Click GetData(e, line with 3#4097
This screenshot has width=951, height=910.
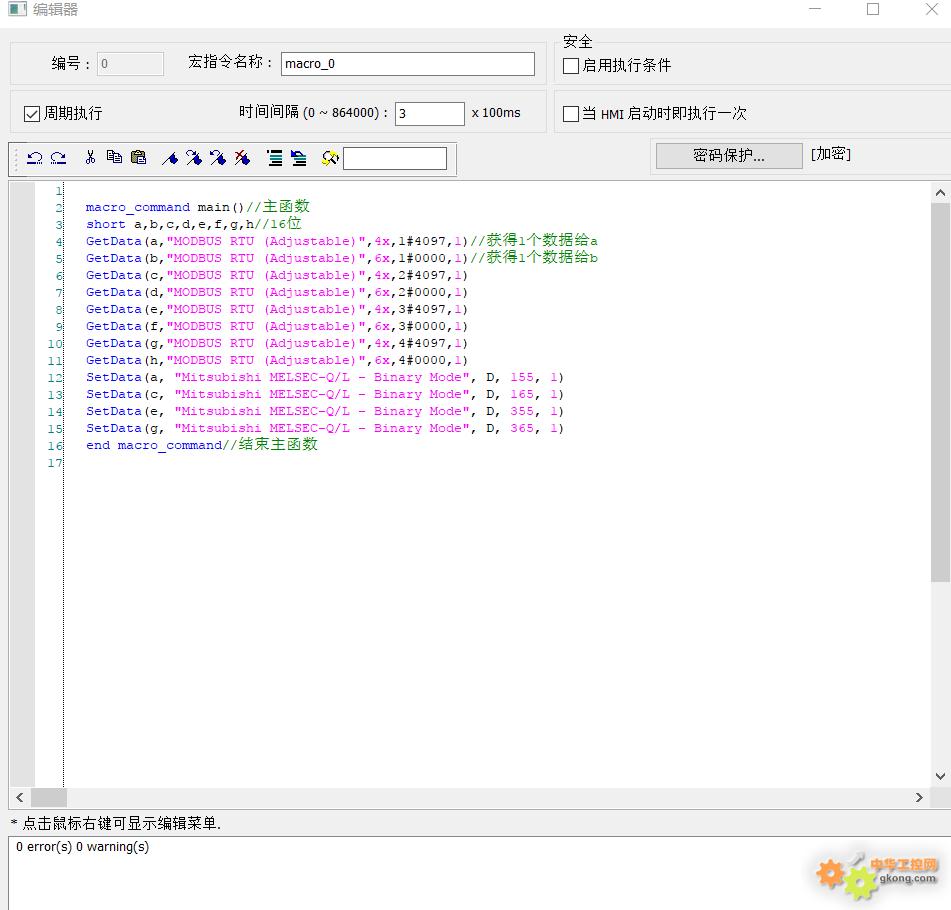coord(277,309)
